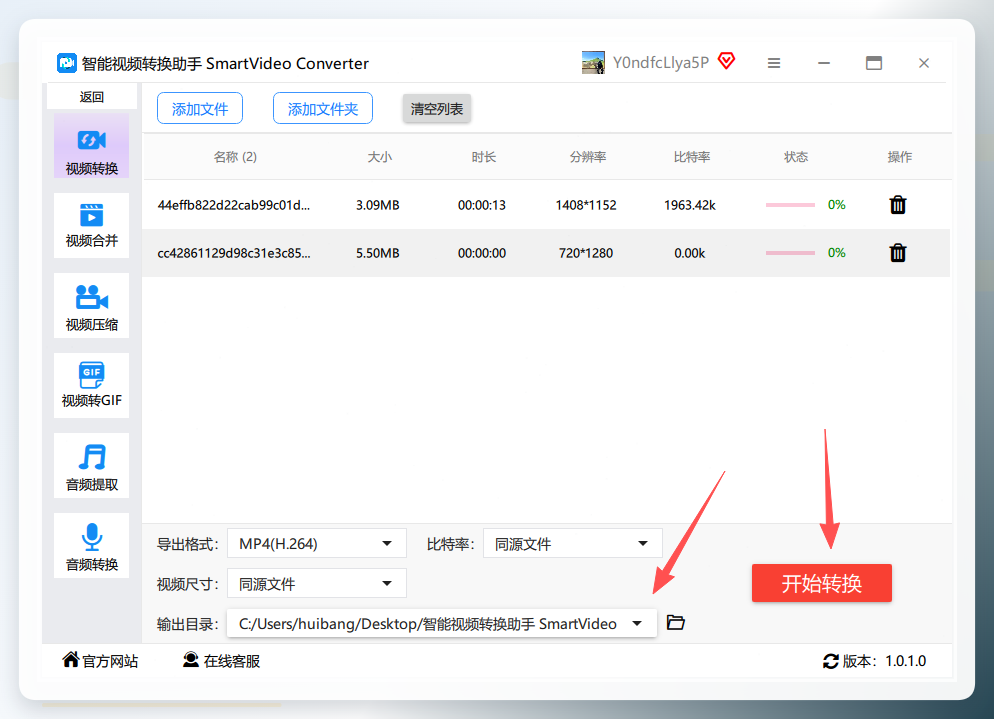
Task: Click the 添加文件夹 button
Action: click(x=323, y=108)
